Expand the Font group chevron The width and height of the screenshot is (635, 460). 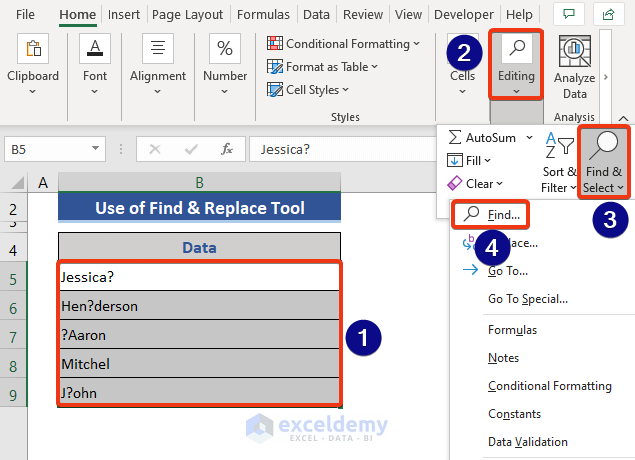(x=94, y=92)
